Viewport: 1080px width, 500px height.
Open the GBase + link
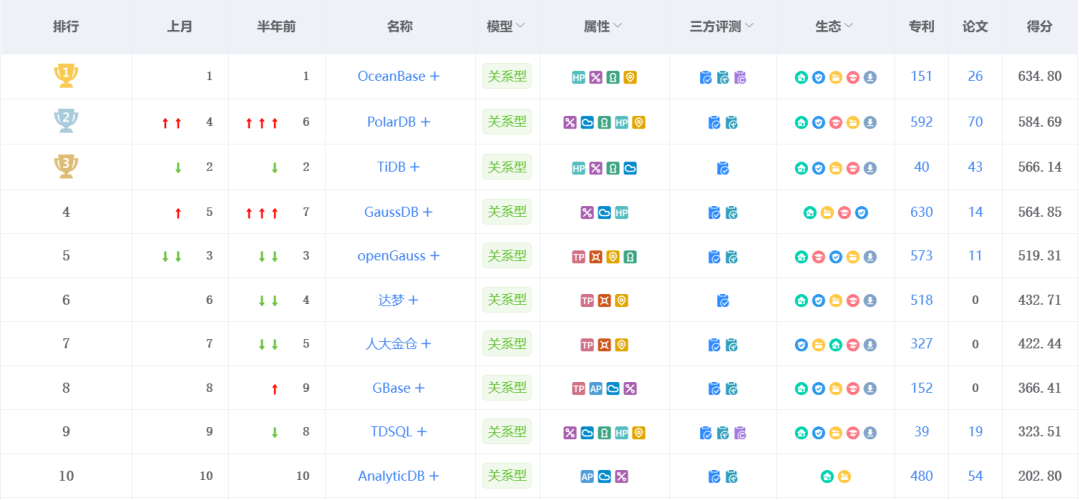tap(399, 388)
